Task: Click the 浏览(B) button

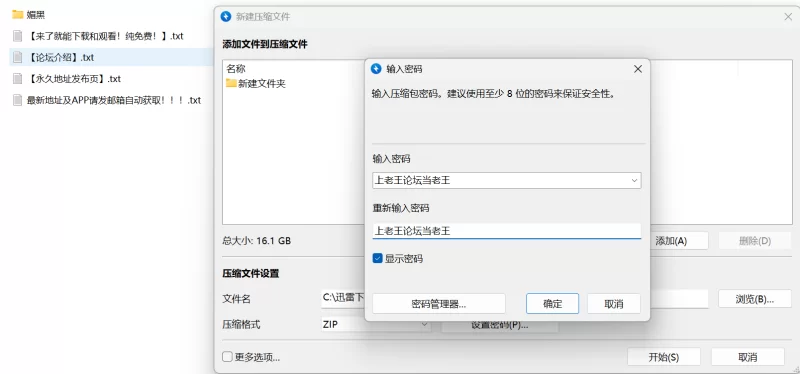Action: (x=755, y=299)
